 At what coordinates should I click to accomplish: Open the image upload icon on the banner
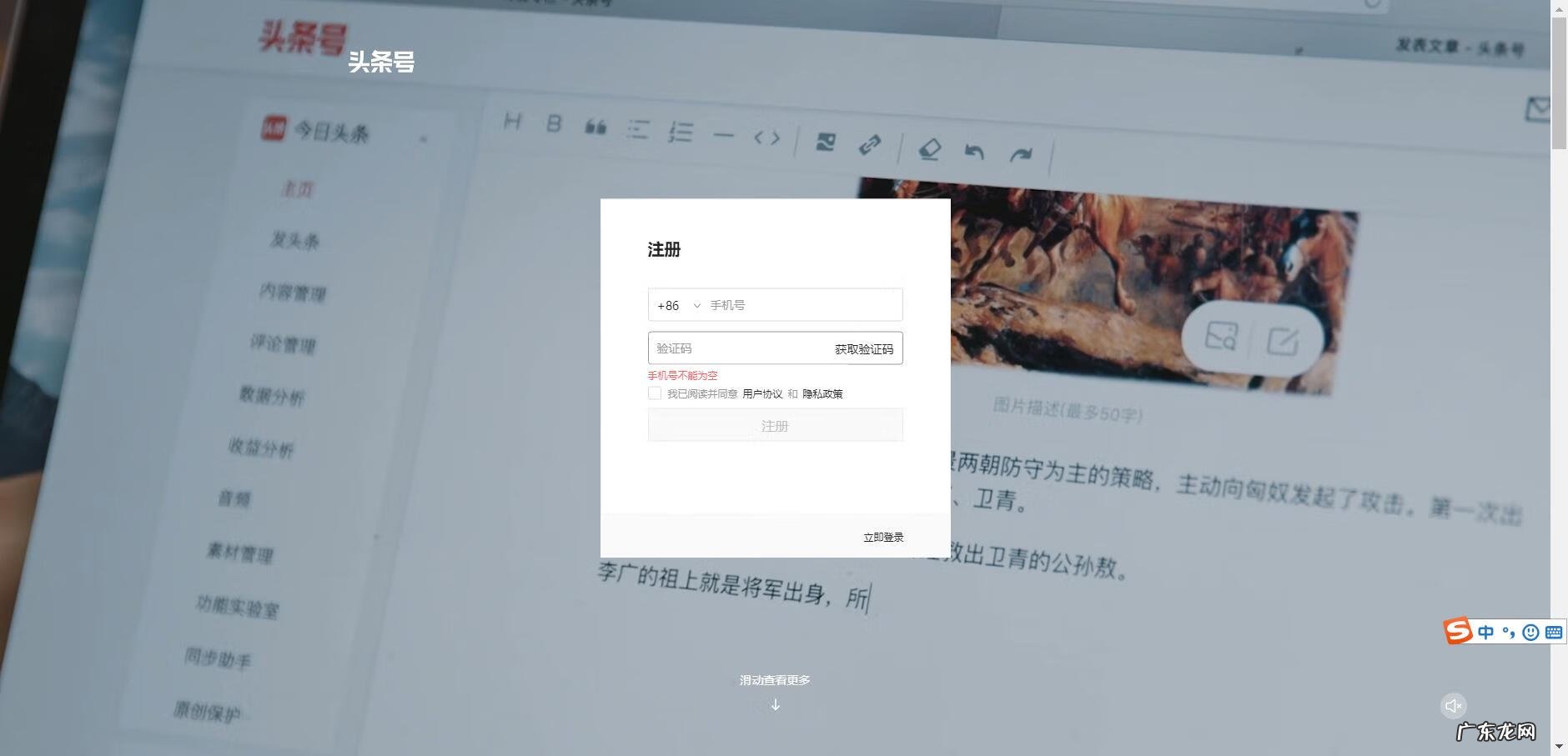point(1220,337)
